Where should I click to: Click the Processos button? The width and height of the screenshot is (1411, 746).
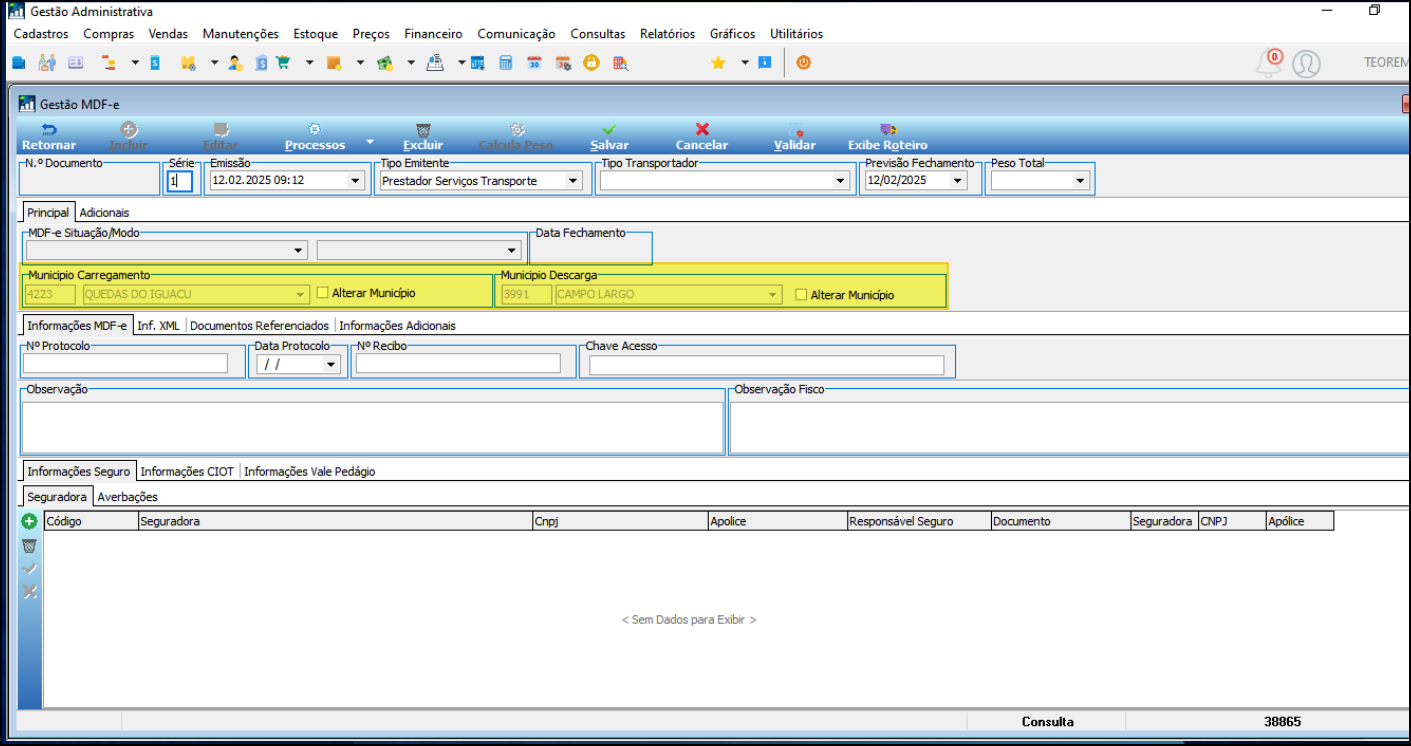[315, 137]
